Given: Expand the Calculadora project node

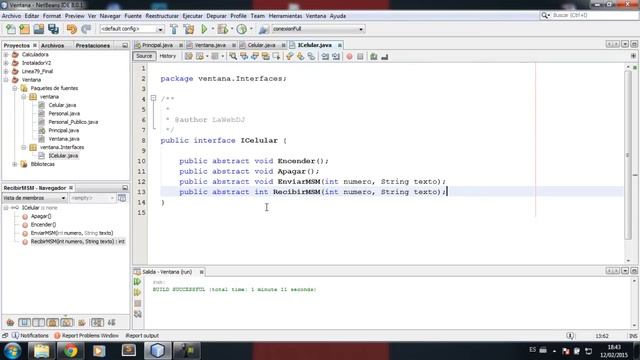Looking at the screenshot, I should 6,54.
